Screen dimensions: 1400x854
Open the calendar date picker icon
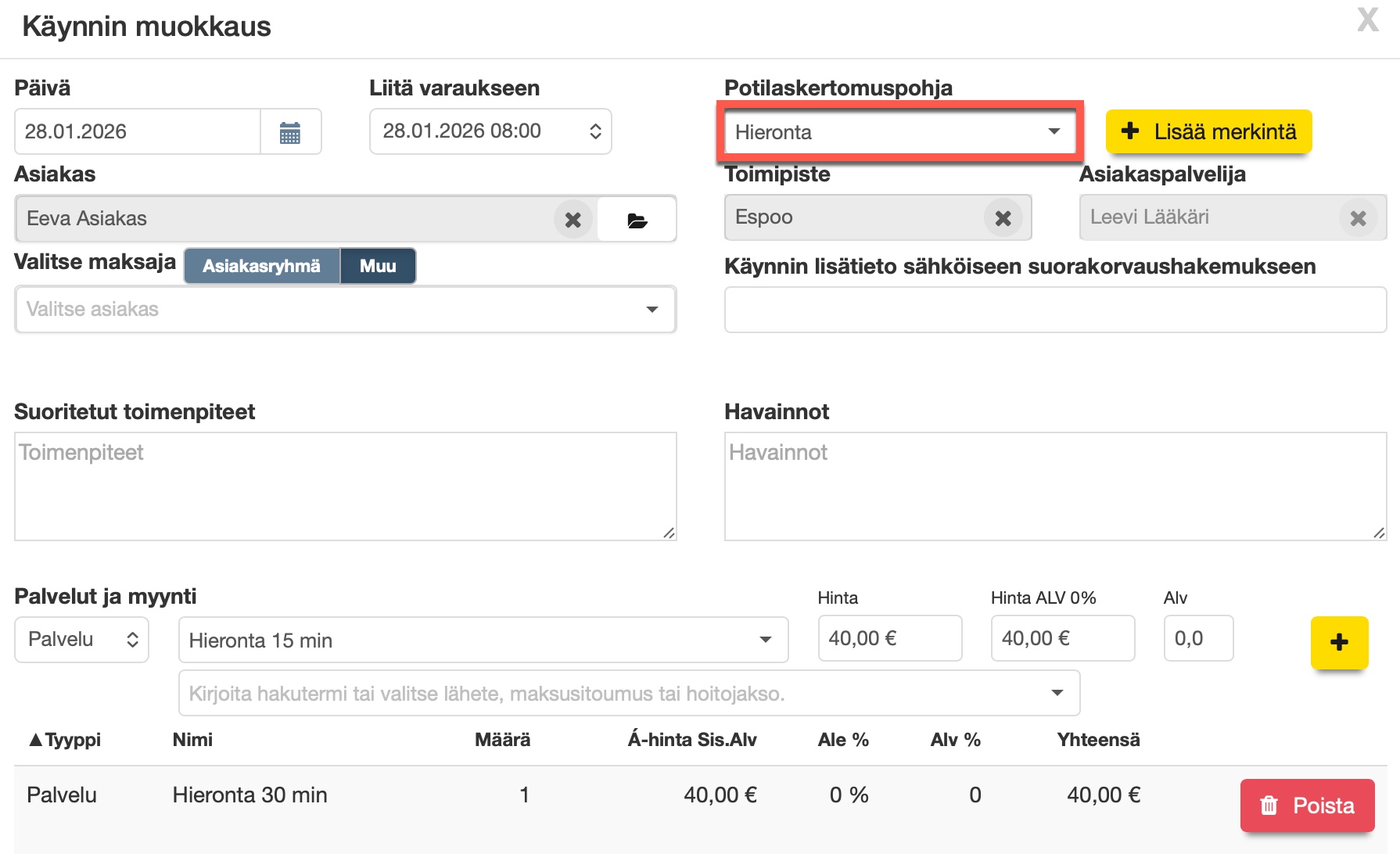(290, 132)
